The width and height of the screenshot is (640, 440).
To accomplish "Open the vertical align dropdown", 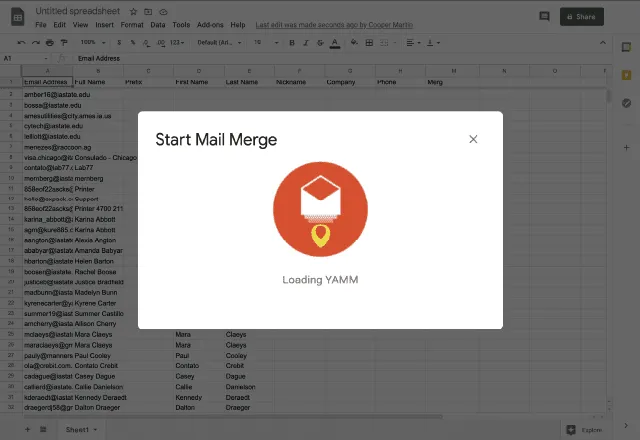I will click(x=433, y=42).
